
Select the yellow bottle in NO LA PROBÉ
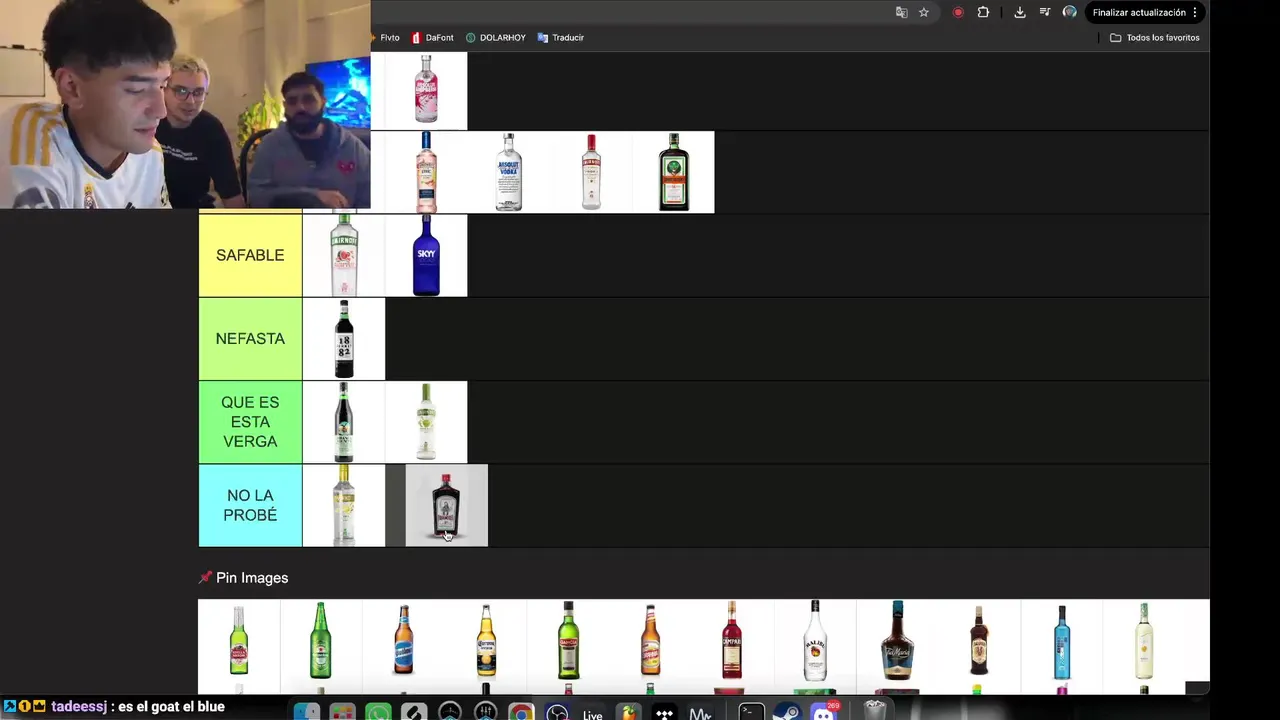pos(344,505)
